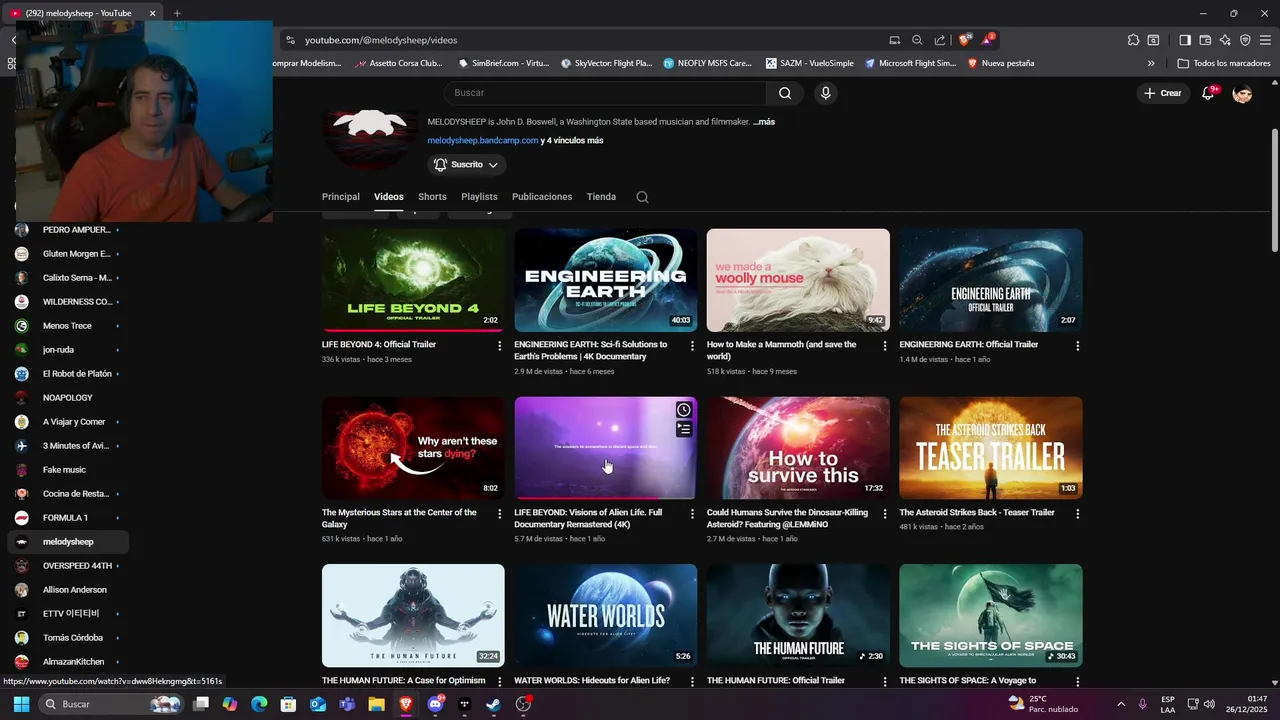Open the Playlists tab
This screenshot has width=1280, height=720.
point(479,197)
